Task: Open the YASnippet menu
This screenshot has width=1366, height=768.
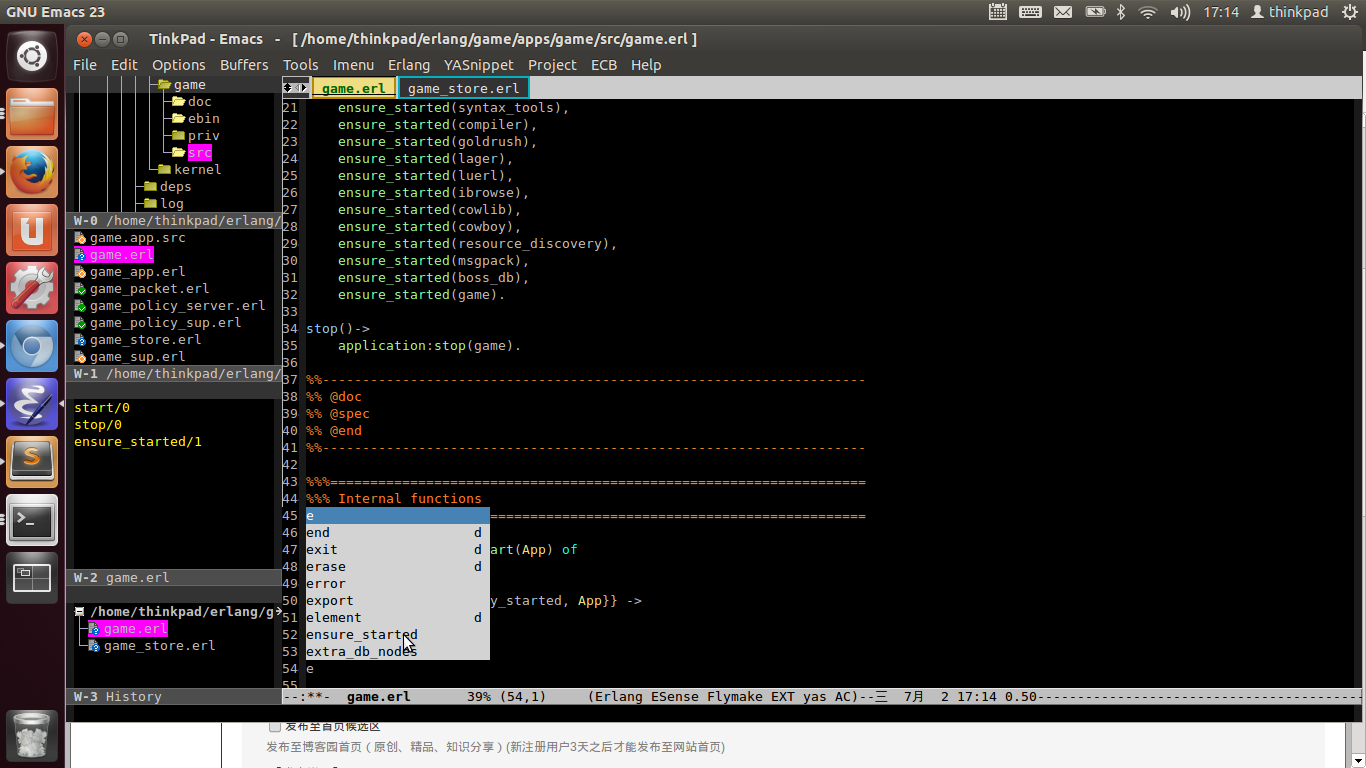Action: [479, 65]
